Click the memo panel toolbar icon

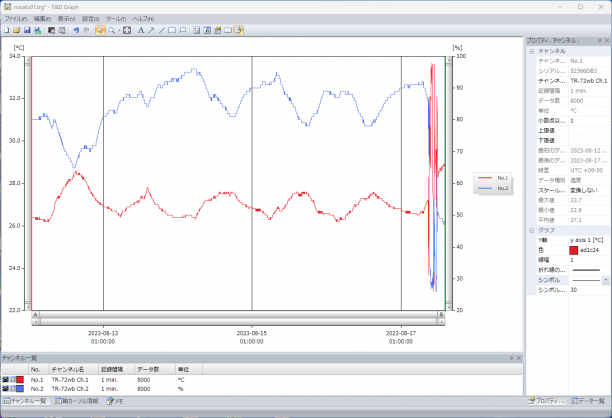click(217, 30)
